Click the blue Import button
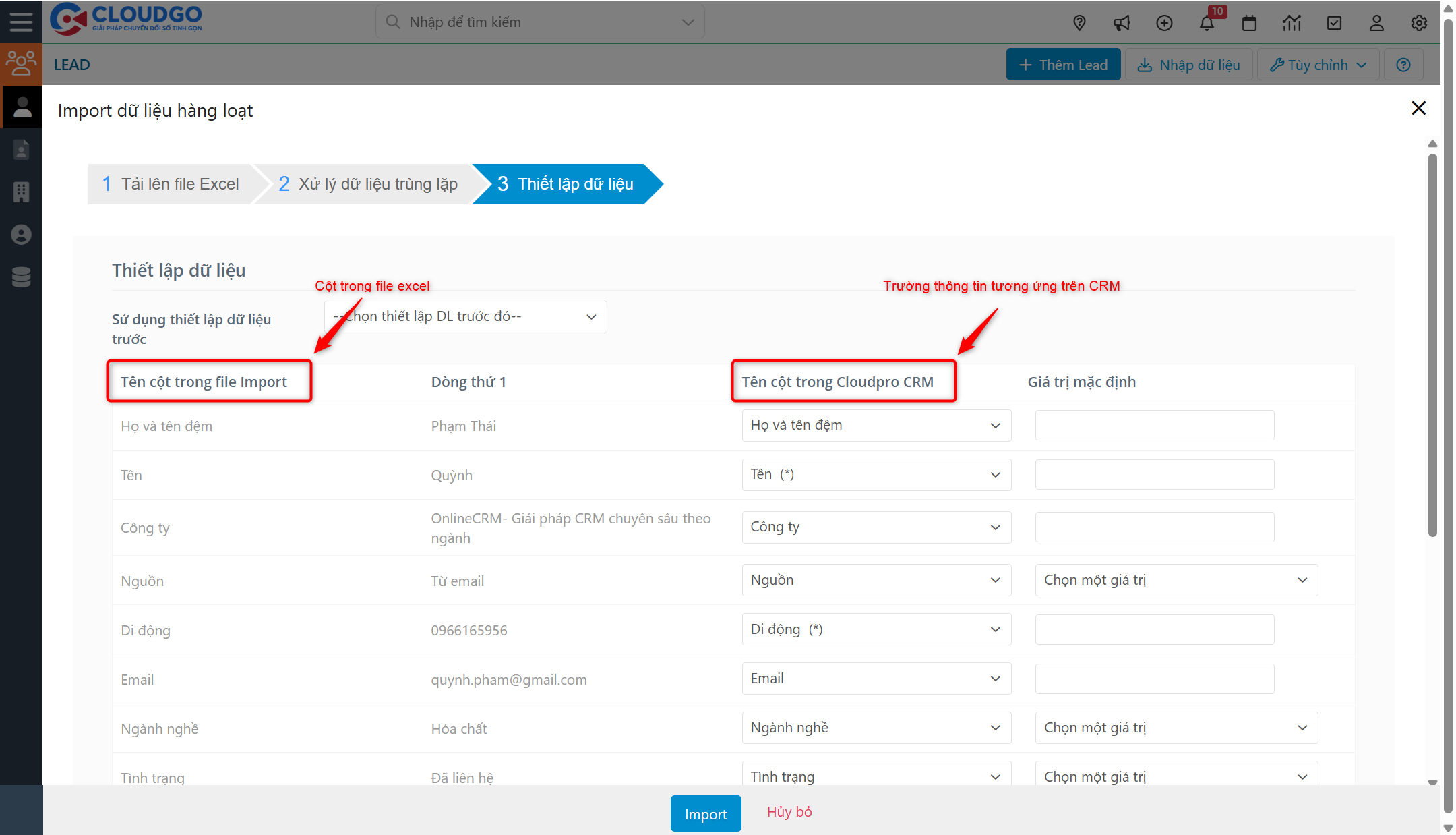The width and height of the screenshot is (1456, 835). click(705, 814)
